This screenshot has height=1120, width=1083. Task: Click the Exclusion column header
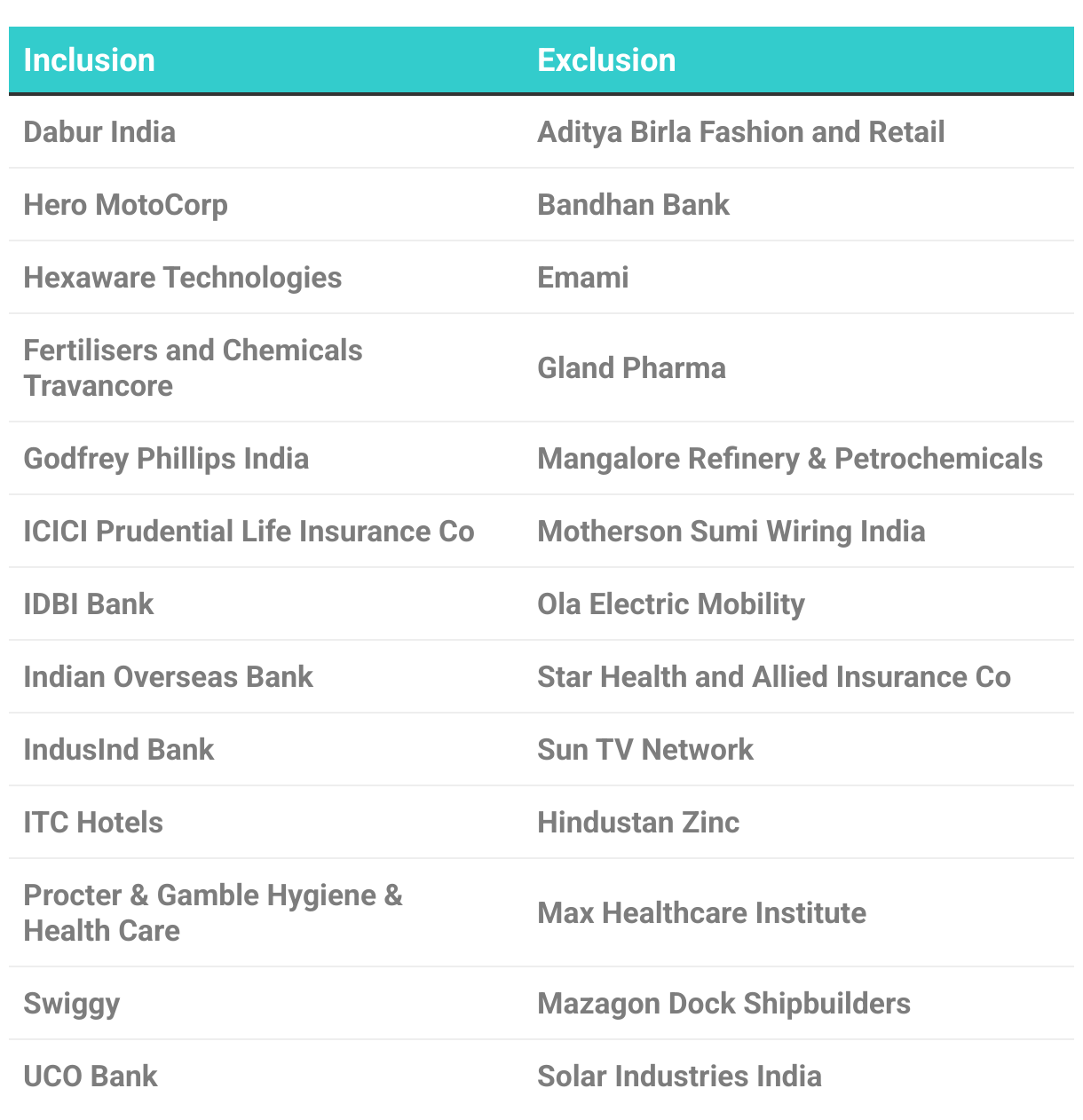[606, 60]
